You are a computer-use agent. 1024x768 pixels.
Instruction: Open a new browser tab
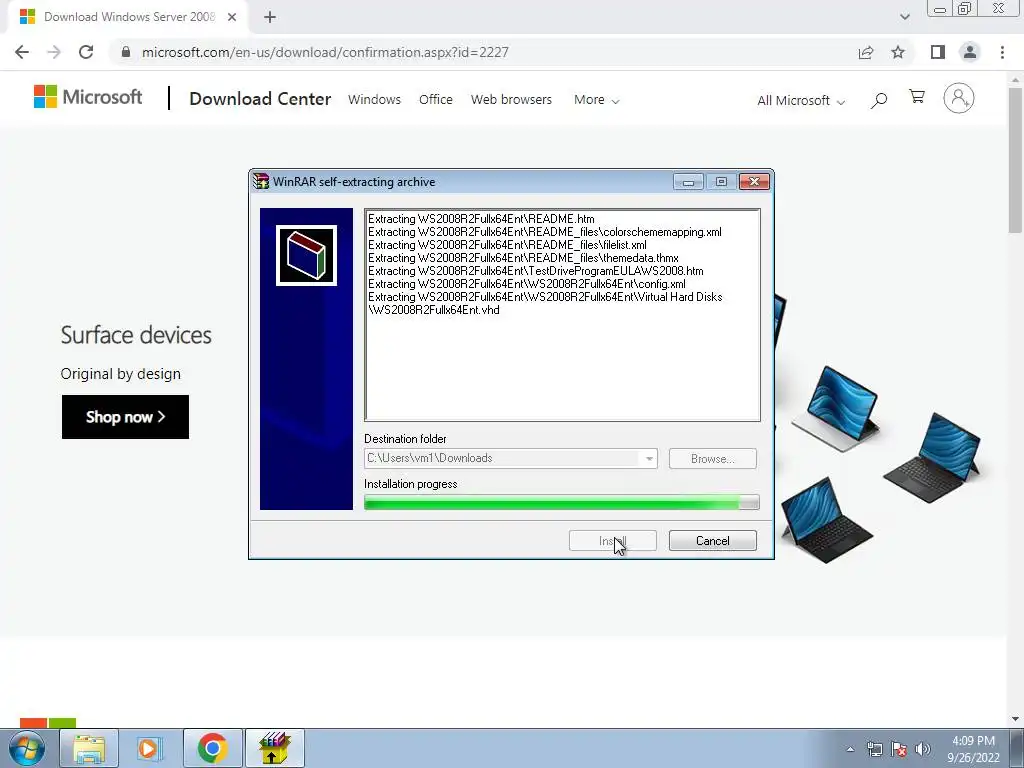coord(270,17)
